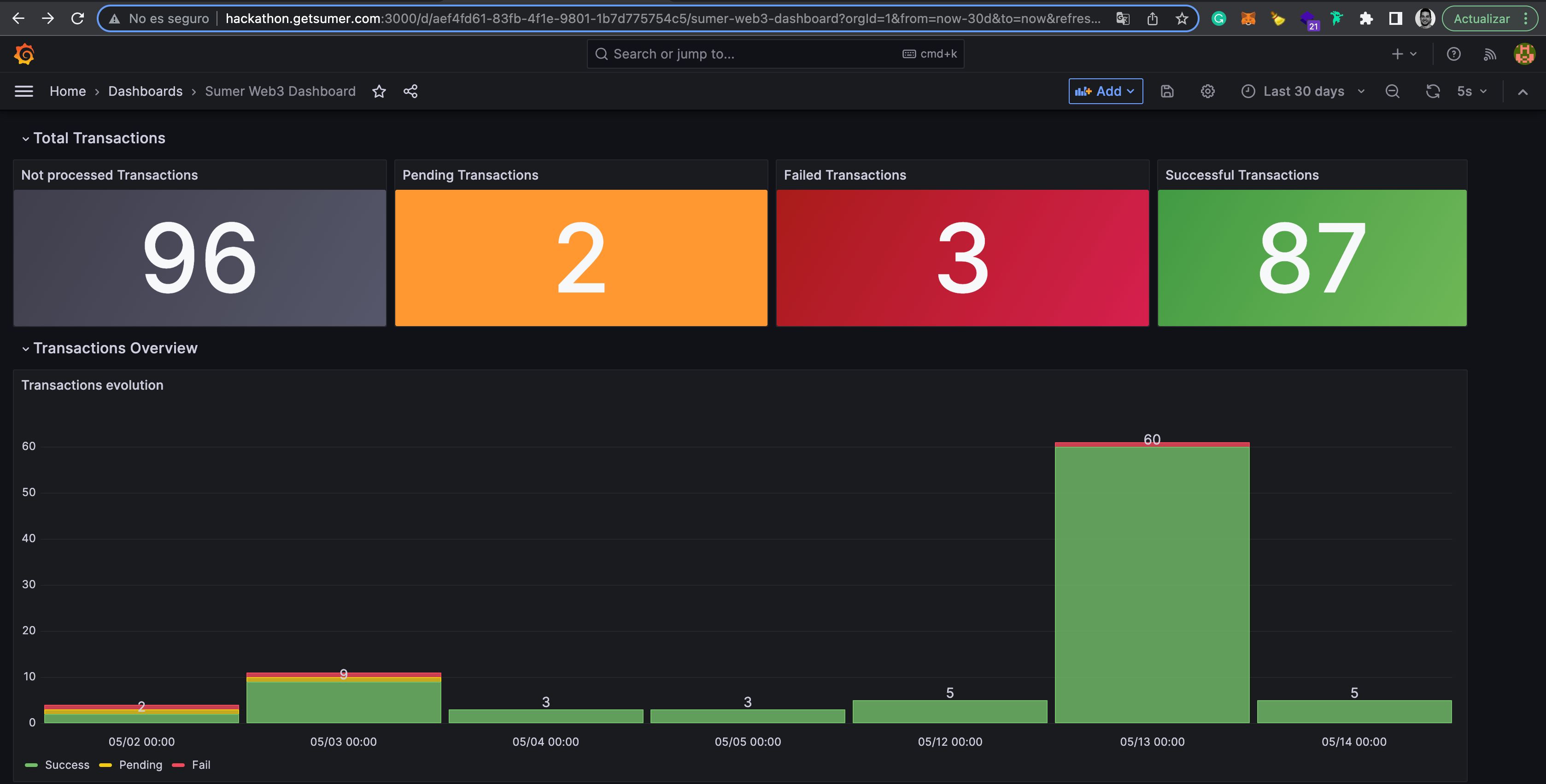Open the Add panel dropdown
Screen dimensions: 1546x784
click(1106, 91)
